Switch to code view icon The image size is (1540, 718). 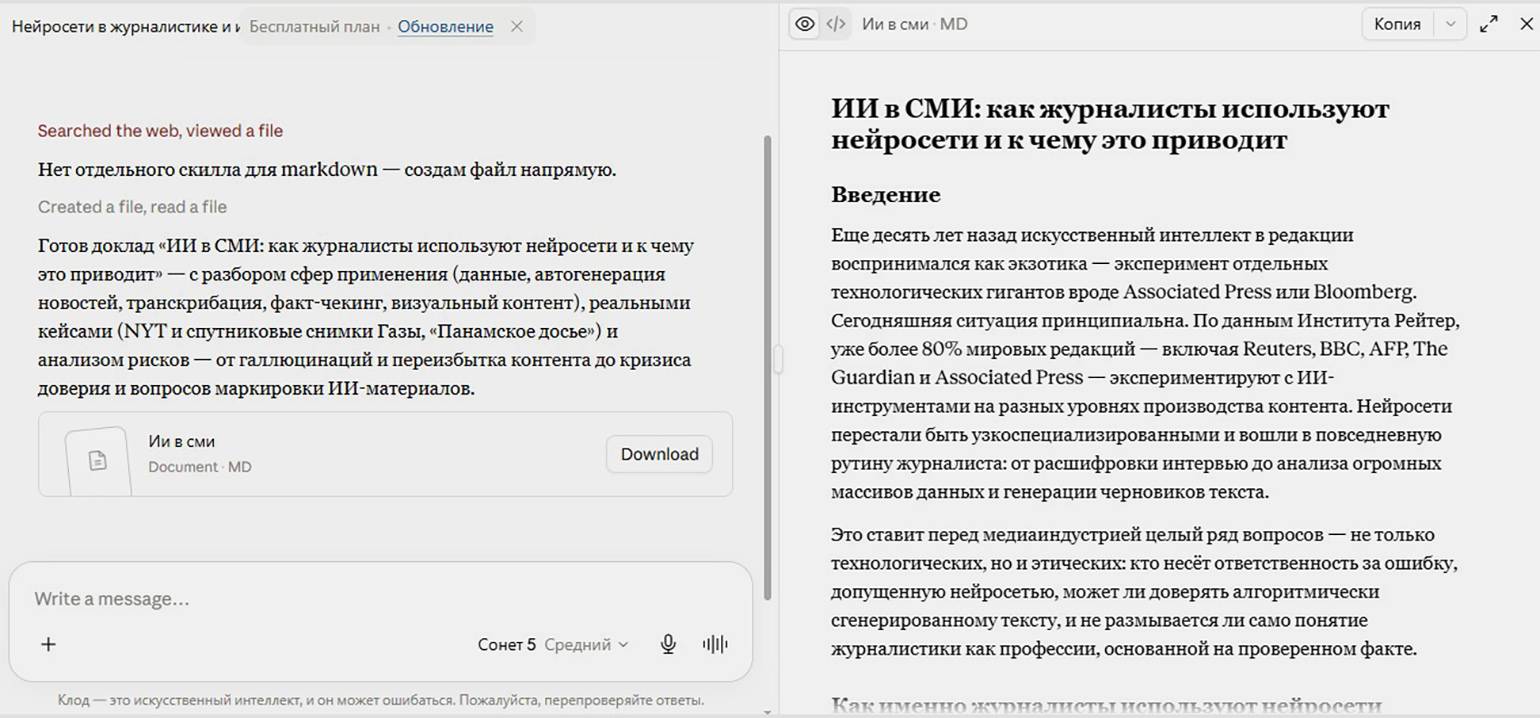836,24
